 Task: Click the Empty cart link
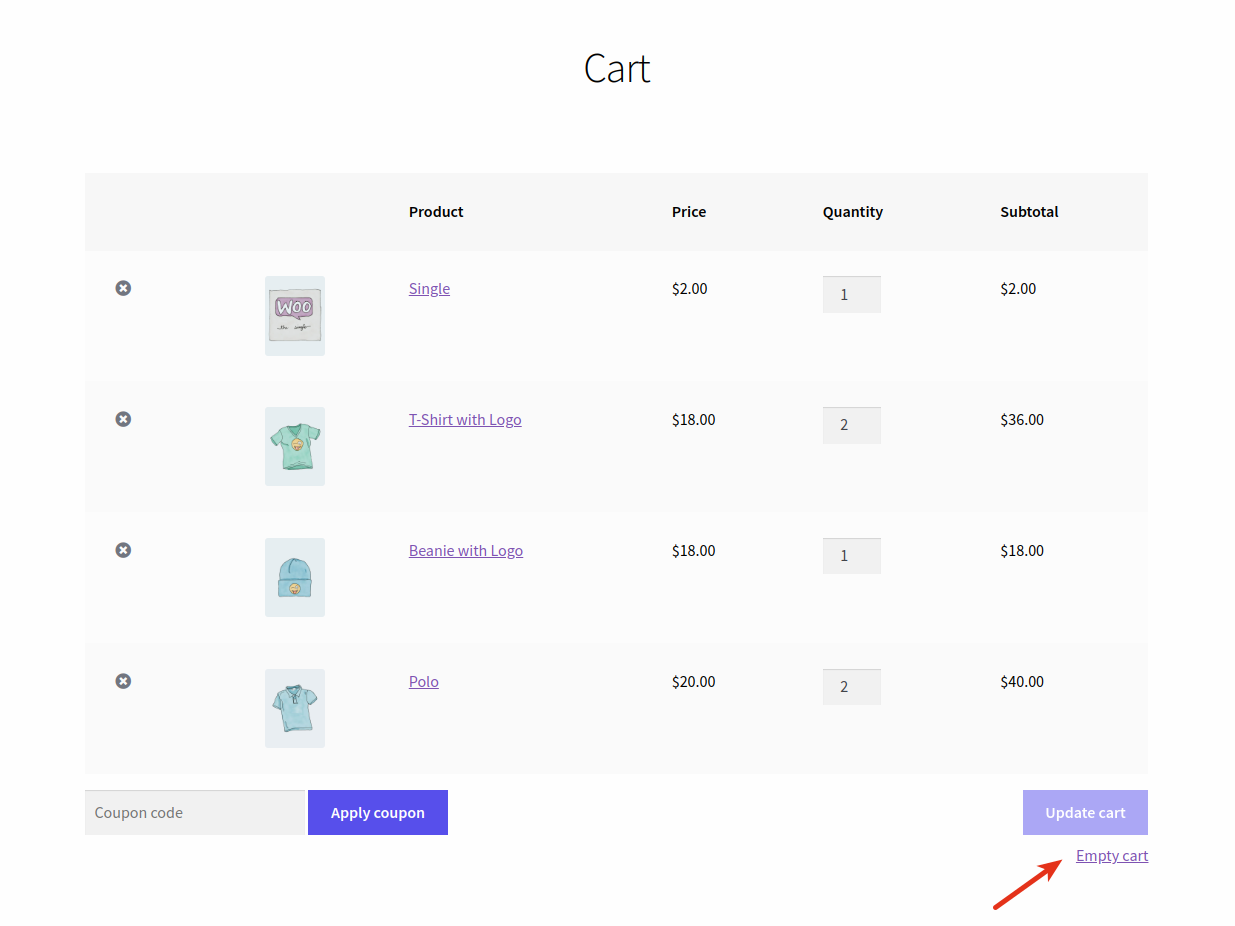point(1112,855)
